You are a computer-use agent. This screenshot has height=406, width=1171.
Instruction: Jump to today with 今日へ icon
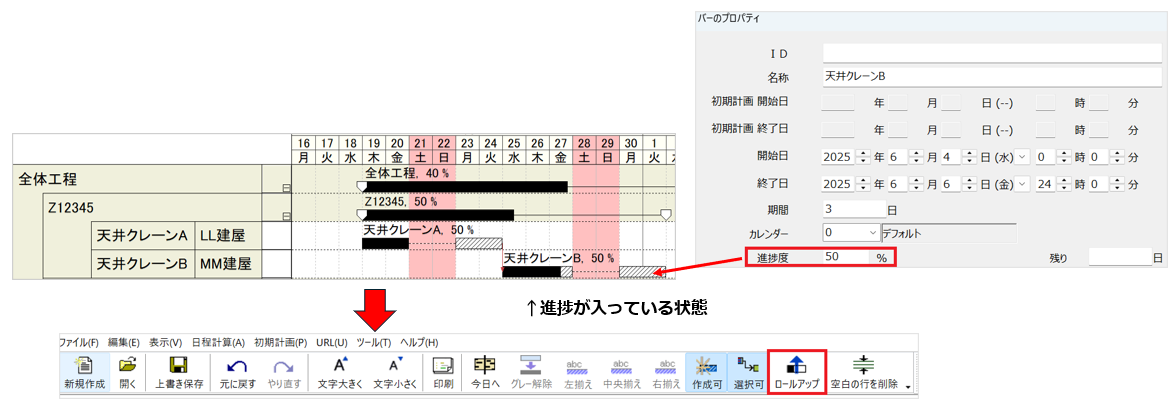pos(485,372)
